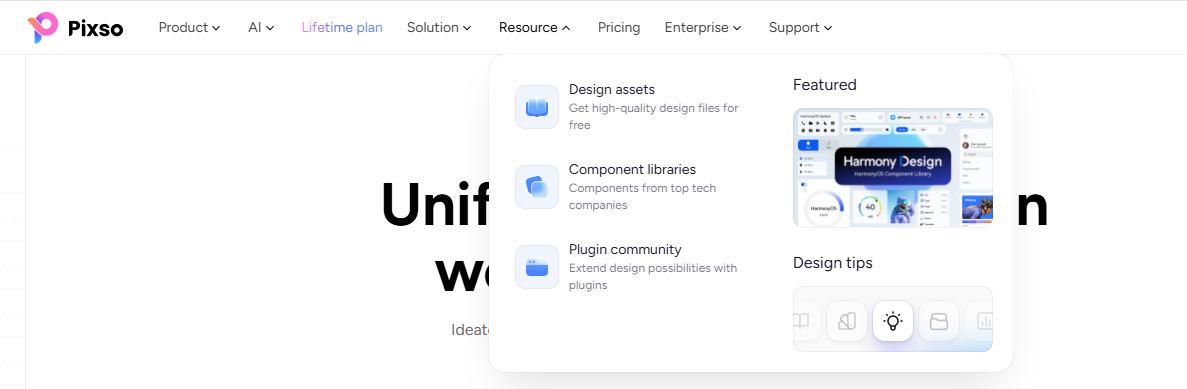Select the shapes design tips icon
Viewport: 1187px width, 389px height.
click(847, 322)
